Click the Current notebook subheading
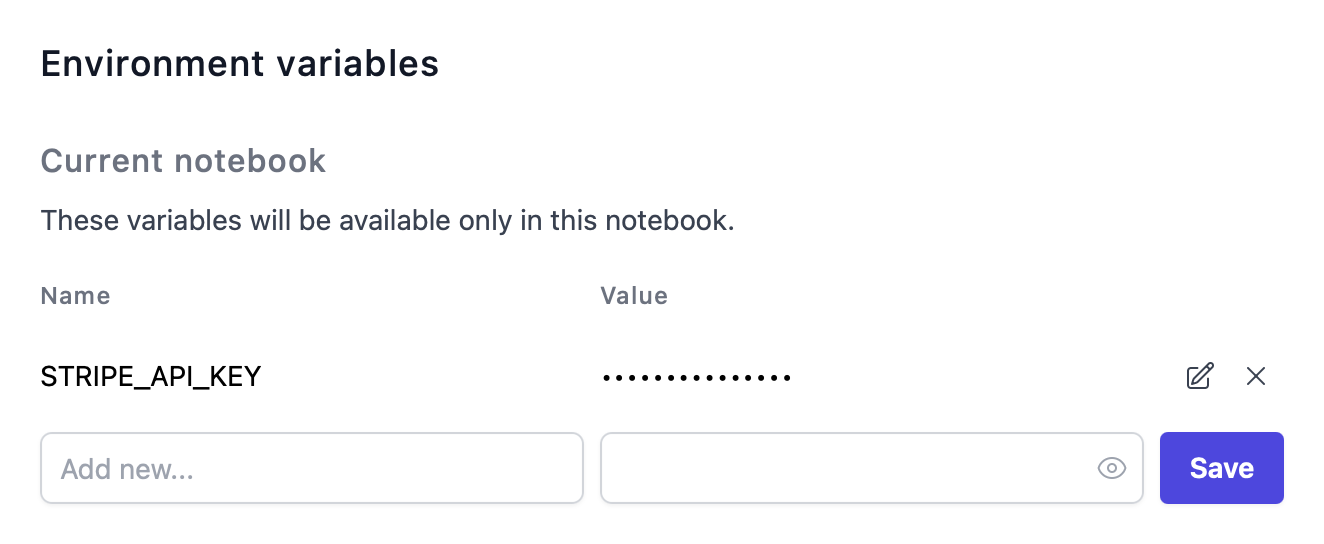Screen dimensions: 1324x544 point(184,161)
